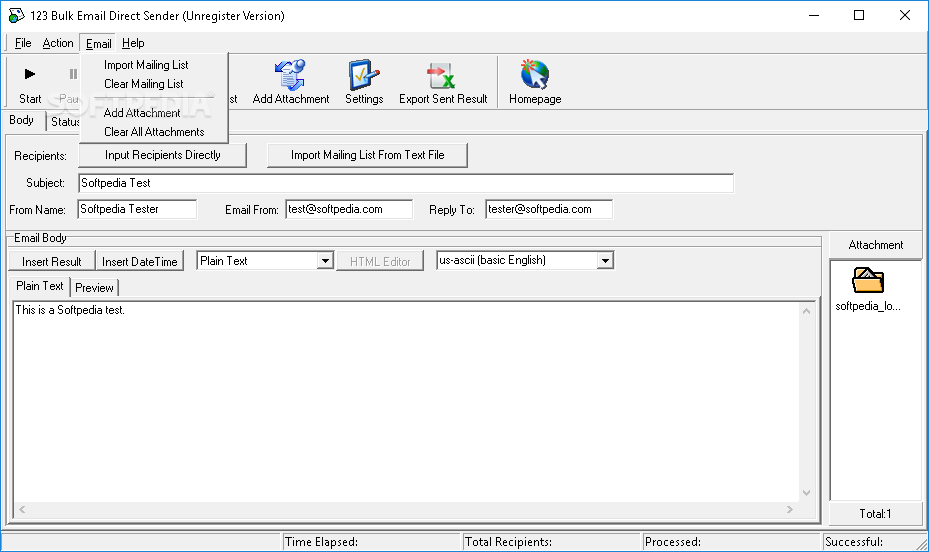
Task: Click the HTML Editor button
Action: 380,261
